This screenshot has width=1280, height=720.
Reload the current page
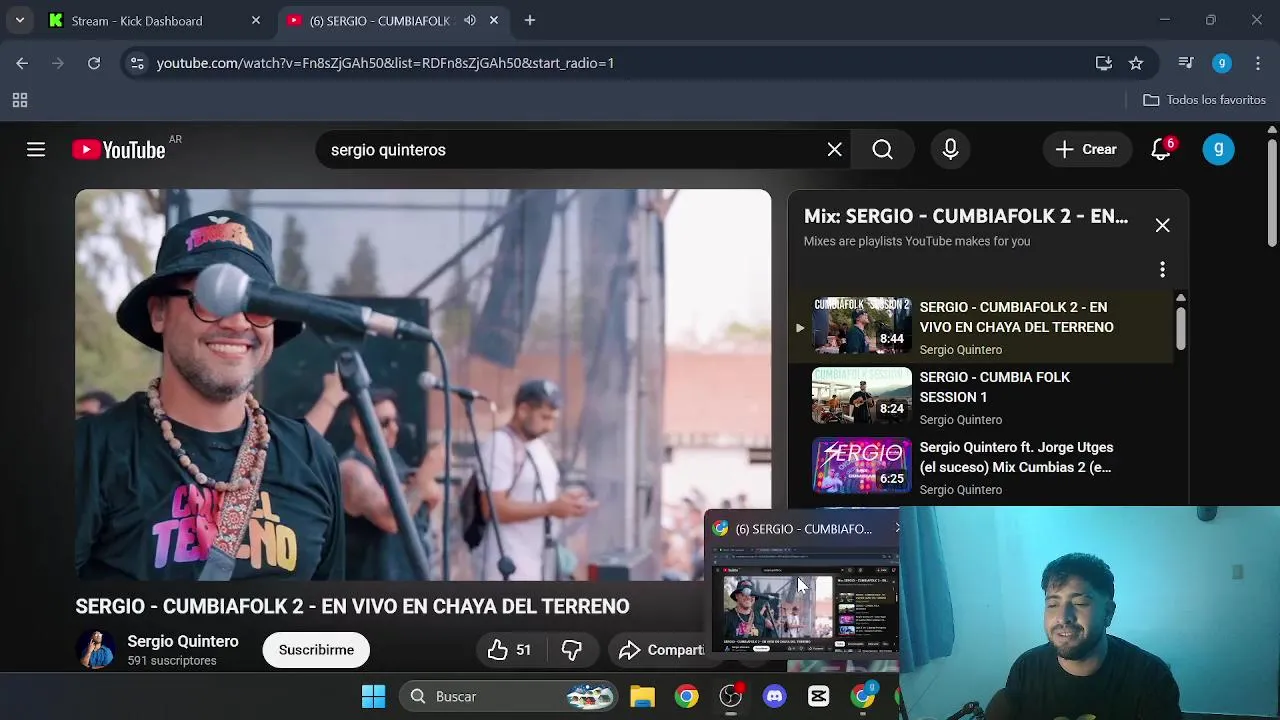click(94, 63)
